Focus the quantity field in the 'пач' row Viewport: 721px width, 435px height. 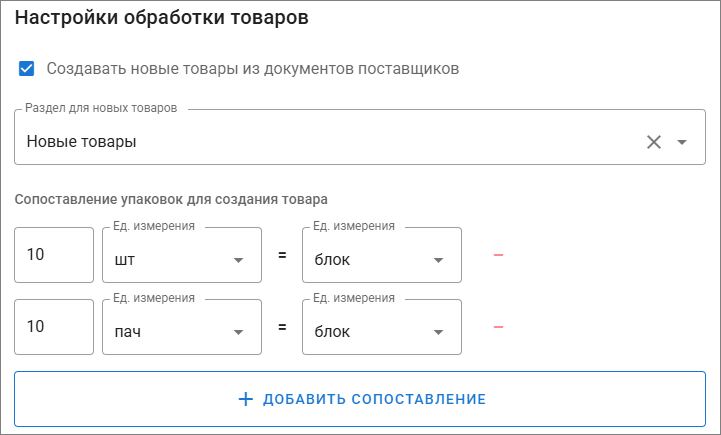(54, 327)
